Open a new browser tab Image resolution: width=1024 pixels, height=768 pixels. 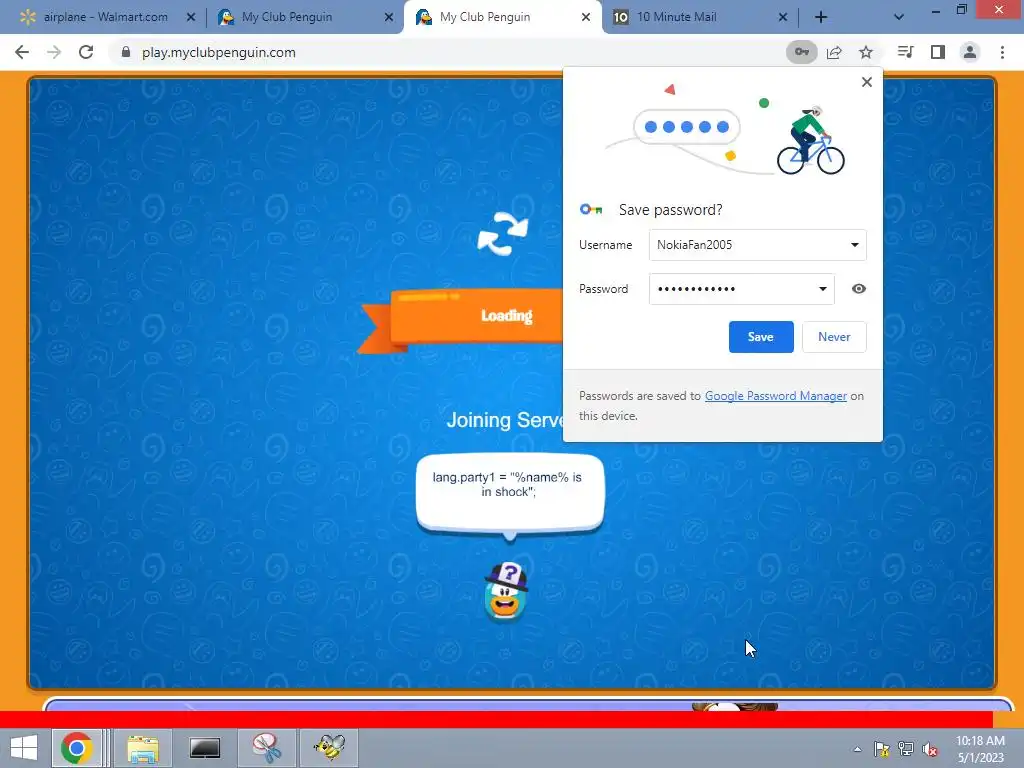click(x=821, y=17)
